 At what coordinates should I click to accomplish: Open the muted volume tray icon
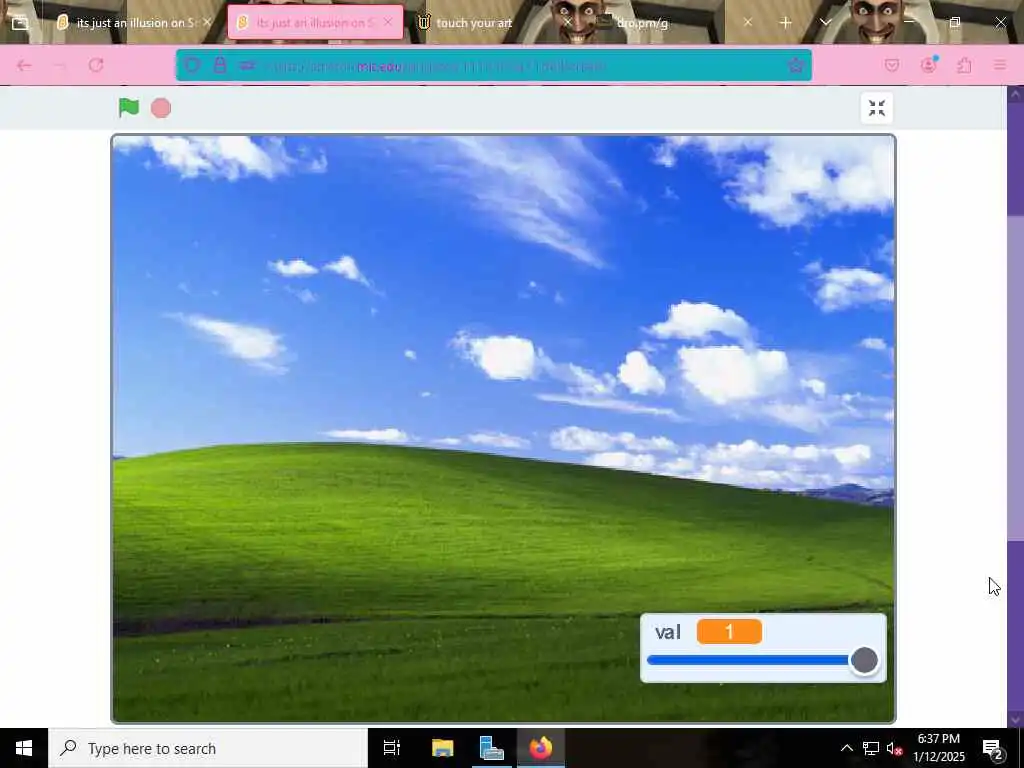tap(894, 748)
